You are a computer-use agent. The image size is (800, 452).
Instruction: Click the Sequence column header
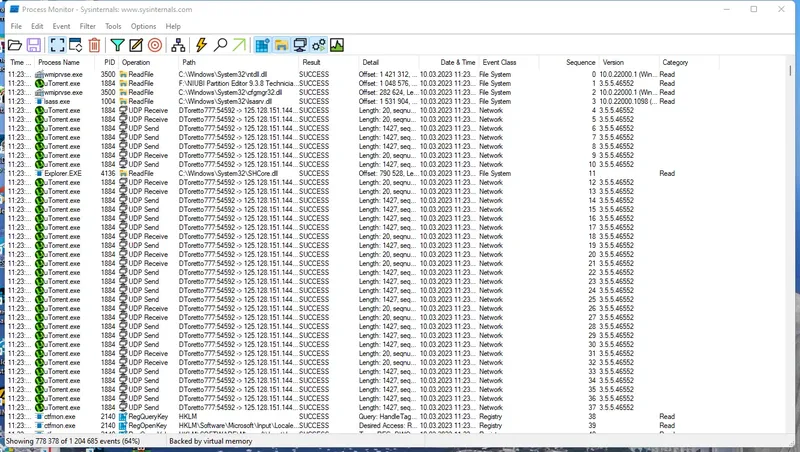[568, 62]
